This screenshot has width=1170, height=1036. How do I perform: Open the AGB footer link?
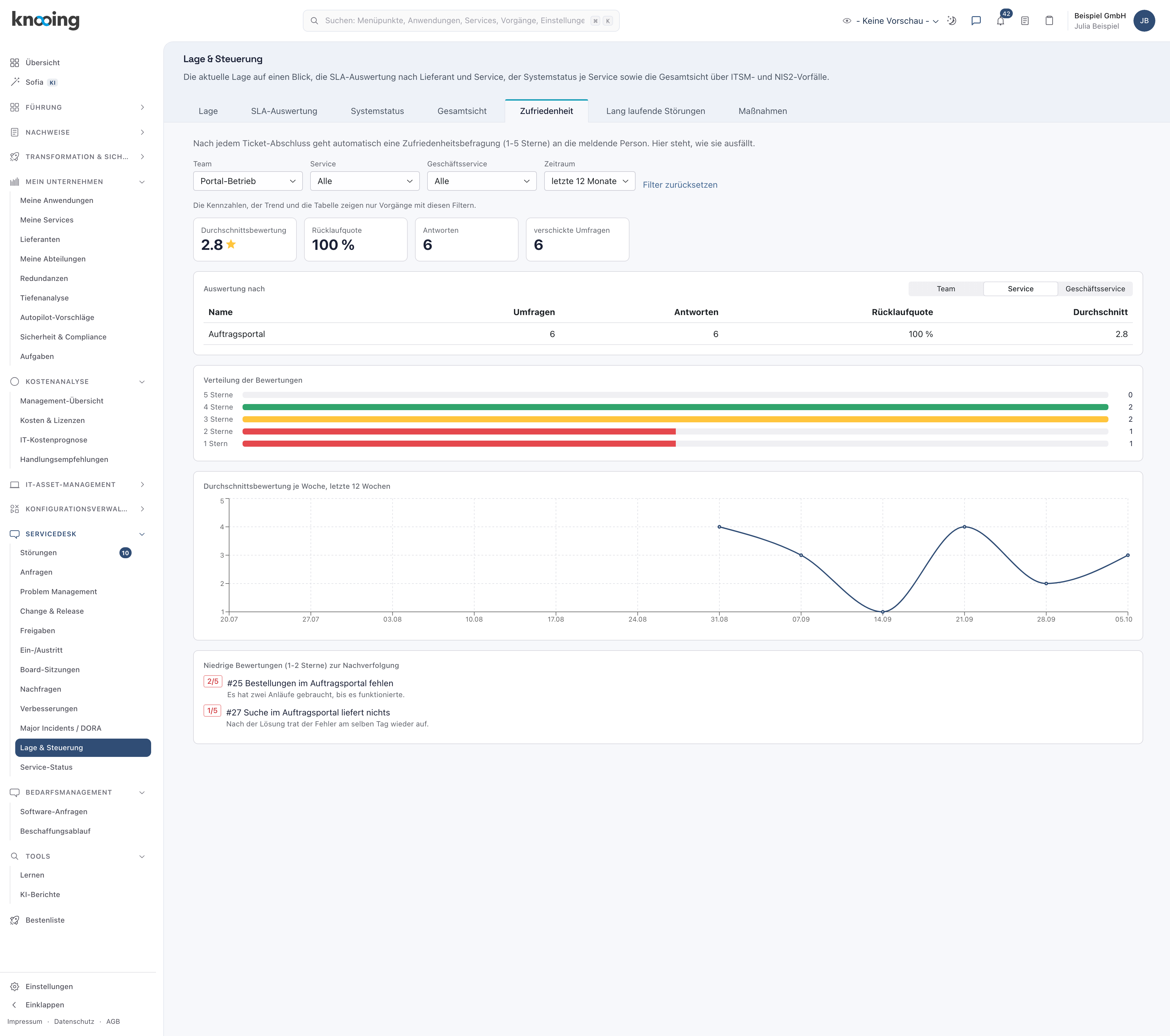(113, 1021)
